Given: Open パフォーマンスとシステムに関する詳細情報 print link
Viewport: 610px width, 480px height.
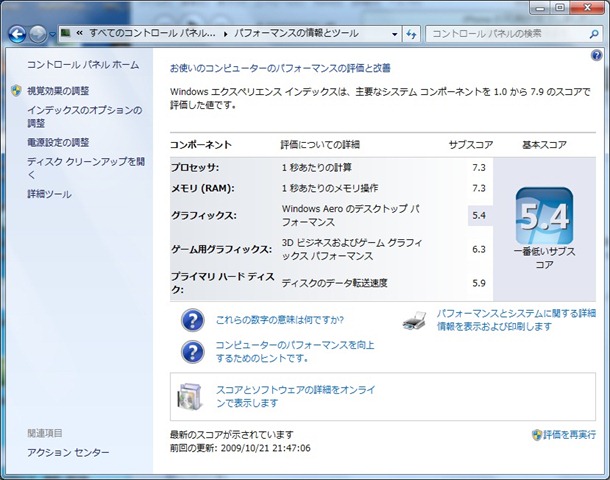Looking at the screenshot, I should pos(516,320).
